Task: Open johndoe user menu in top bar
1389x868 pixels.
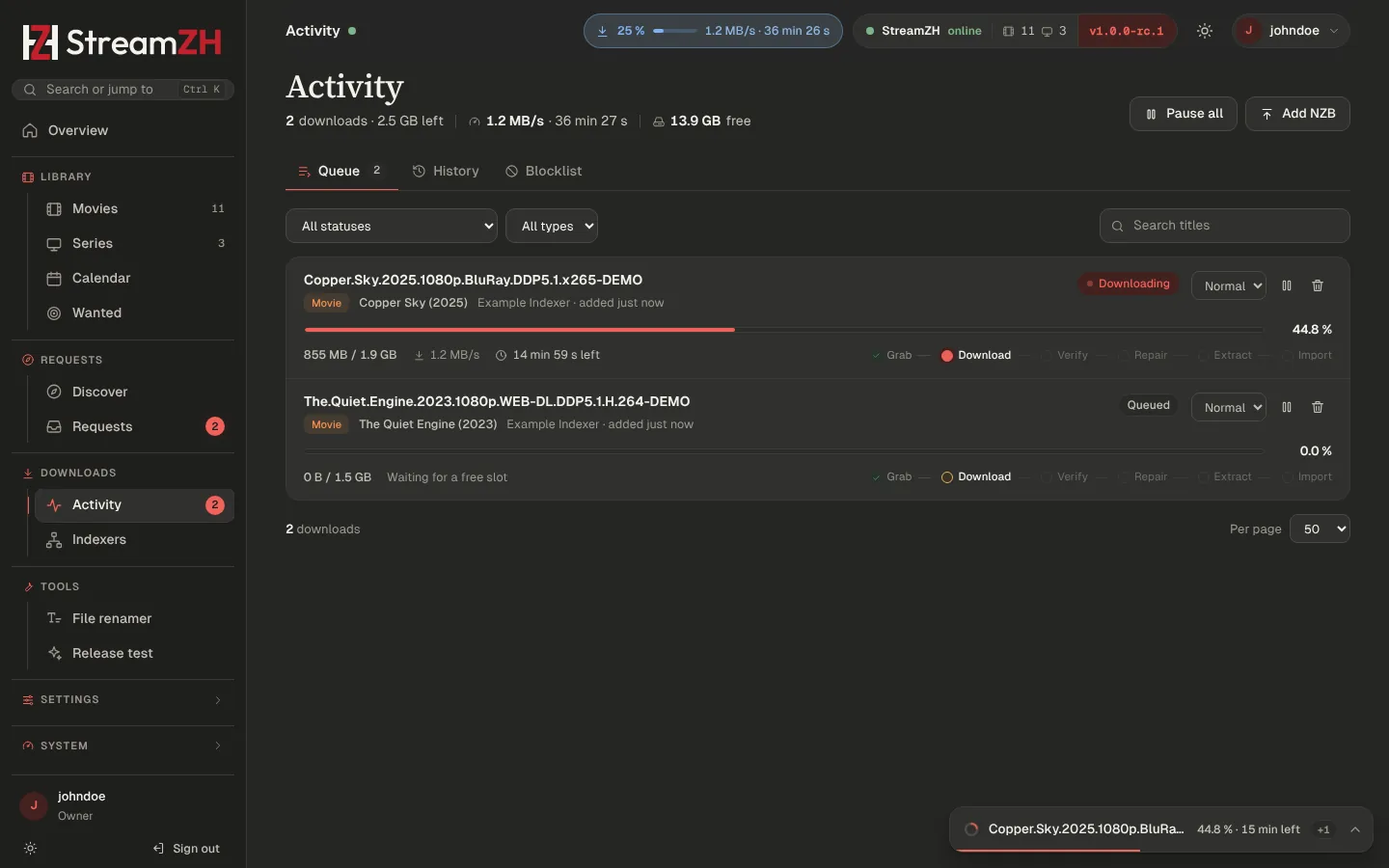Action: click(1291, 31)
